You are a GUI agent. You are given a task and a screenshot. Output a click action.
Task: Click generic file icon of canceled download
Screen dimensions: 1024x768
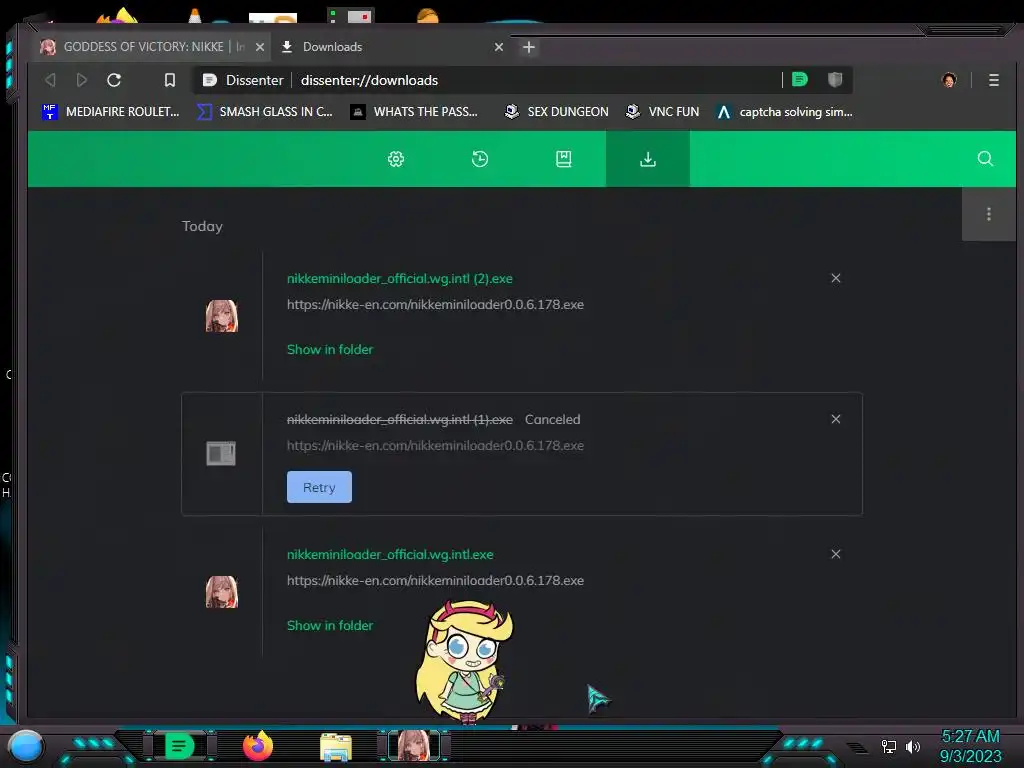click(x=221, y=453)
